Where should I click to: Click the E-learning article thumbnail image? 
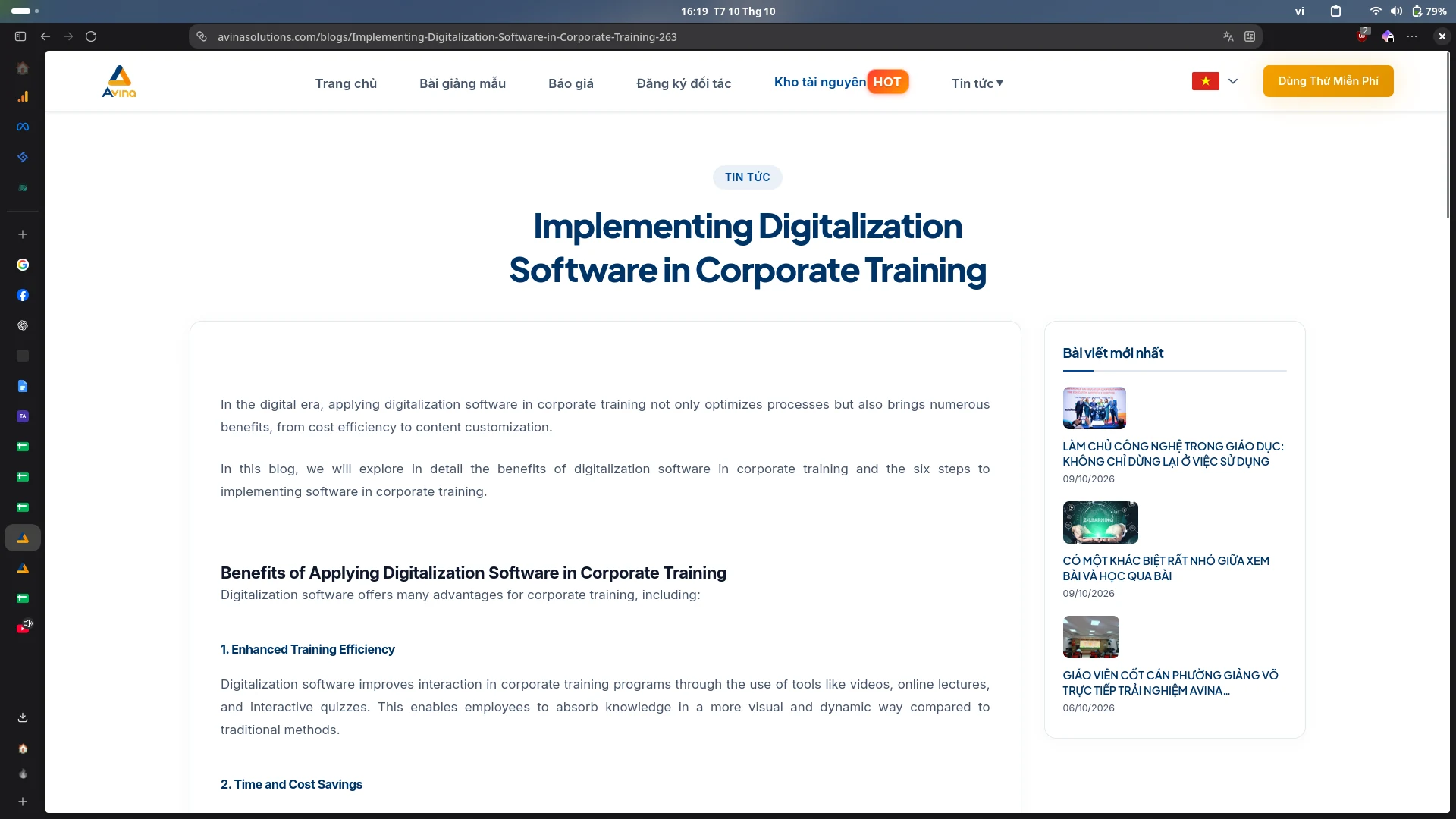click(x=1100, y=522)
